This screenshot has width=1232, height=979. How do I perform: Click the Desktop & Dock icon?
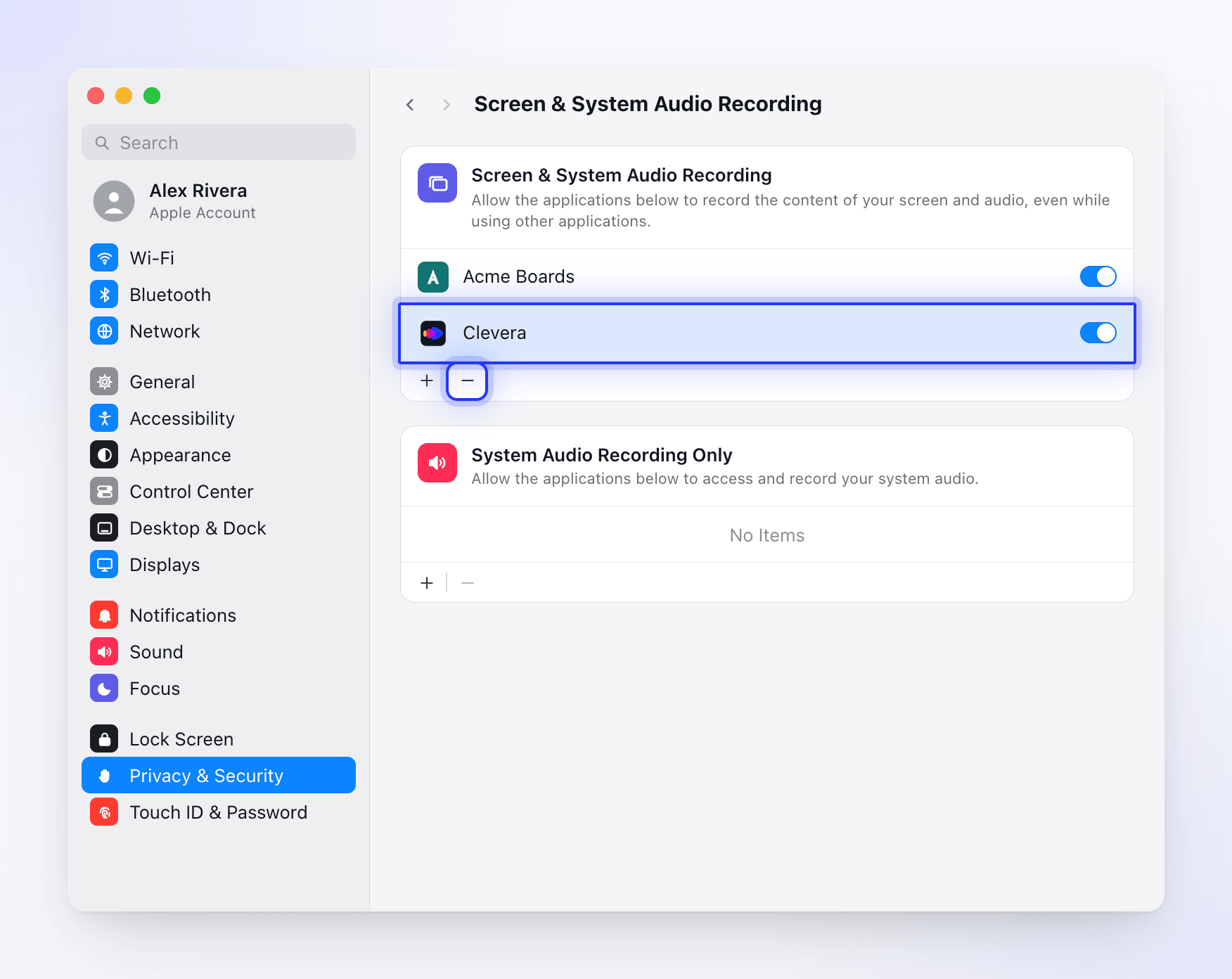point(104,527)
